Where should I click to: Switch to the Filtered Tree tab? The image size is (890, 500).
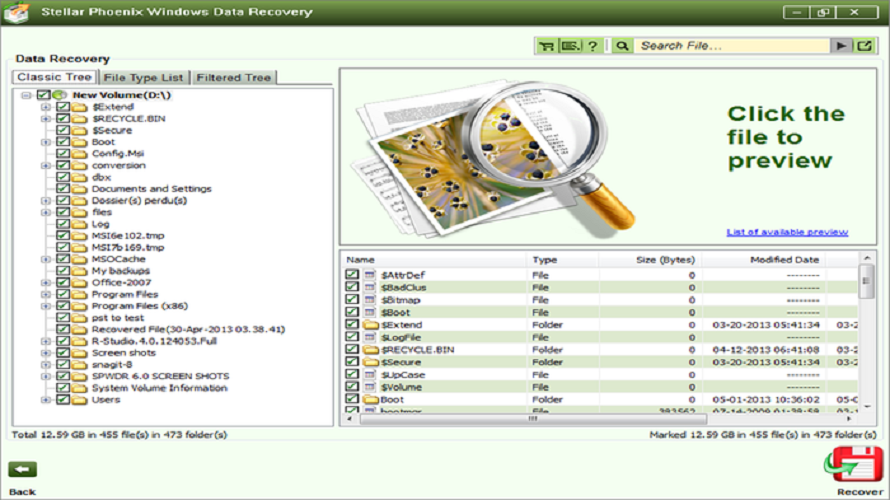tap(234, 77)
